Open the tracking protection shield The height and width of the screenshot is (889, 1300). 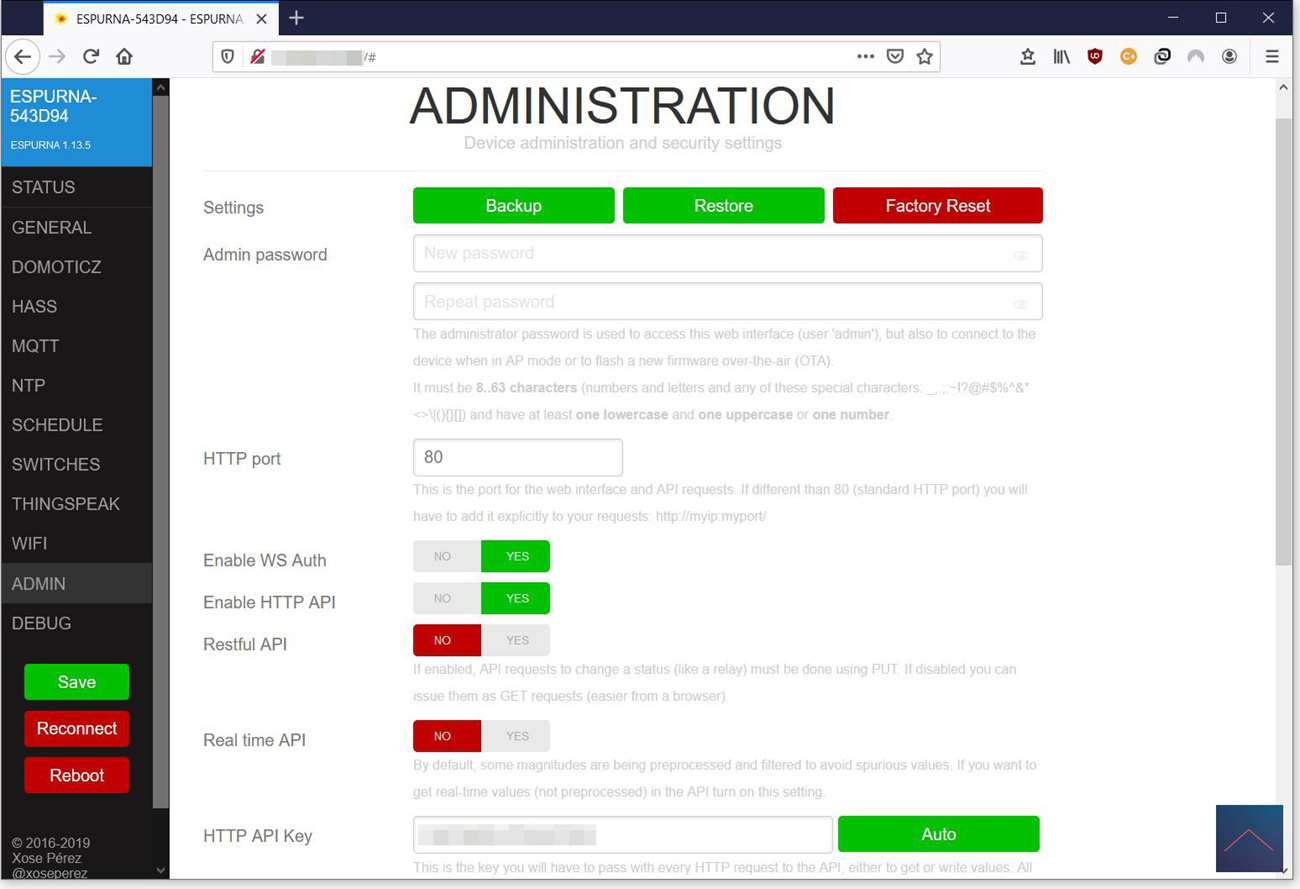(x=228, y=57)
